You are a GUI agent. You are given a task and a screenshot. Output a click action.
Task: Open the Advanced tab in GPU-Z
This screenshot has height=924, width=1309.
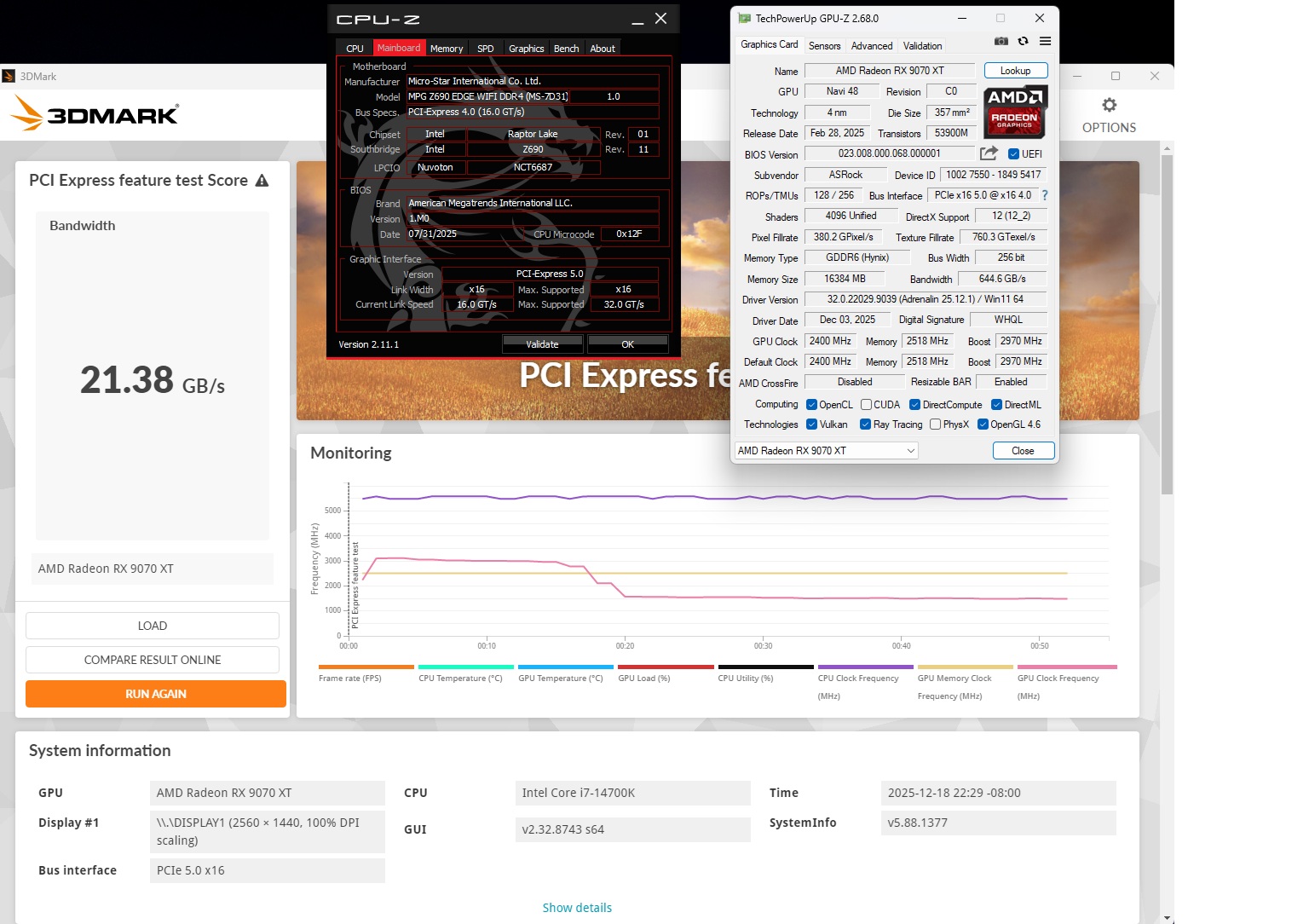point(872,46)
